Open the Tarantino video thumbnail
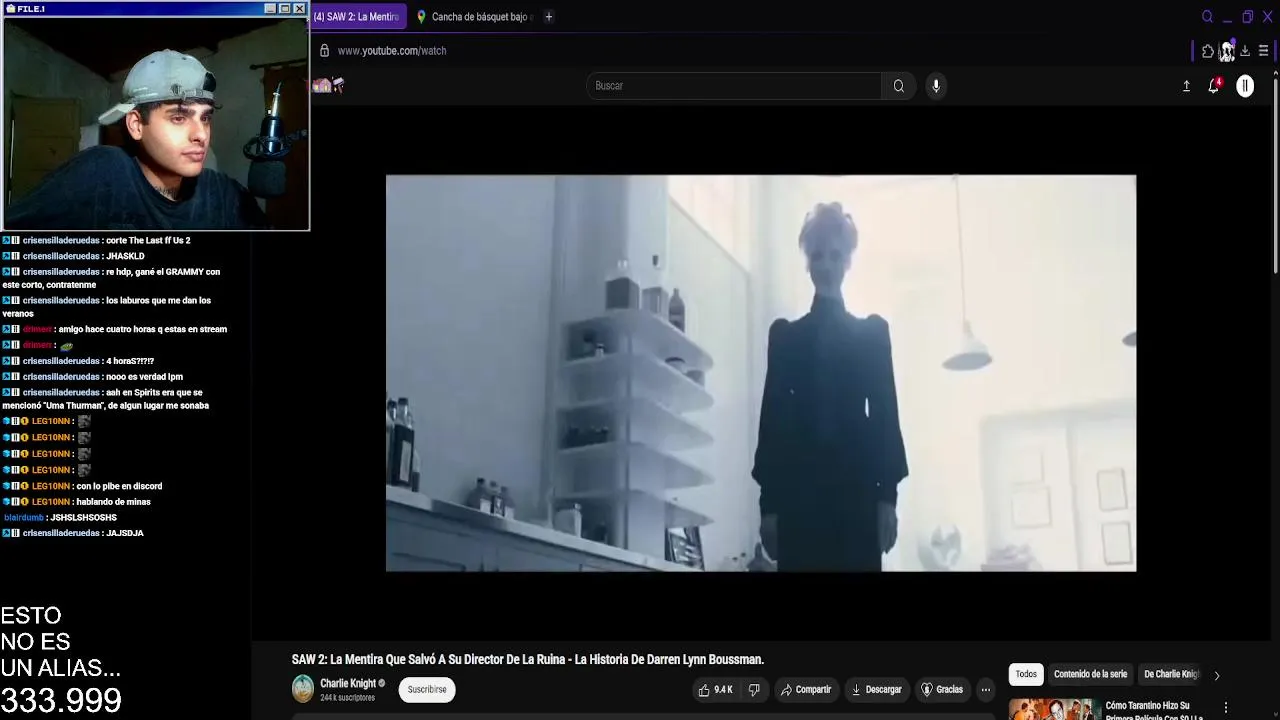 coord(1054,709)
